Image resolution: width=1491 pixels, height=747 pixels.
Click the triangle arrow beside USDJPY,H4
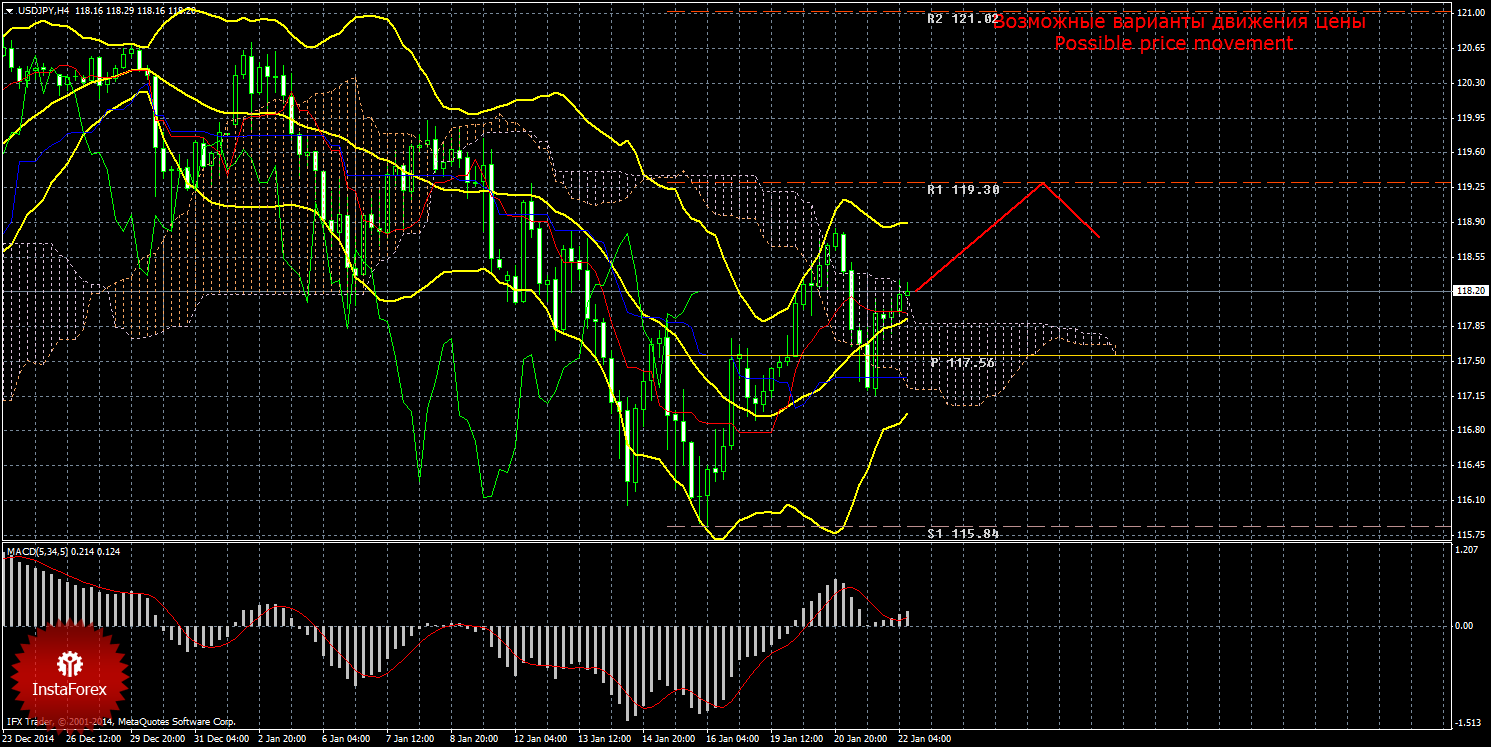9,9
